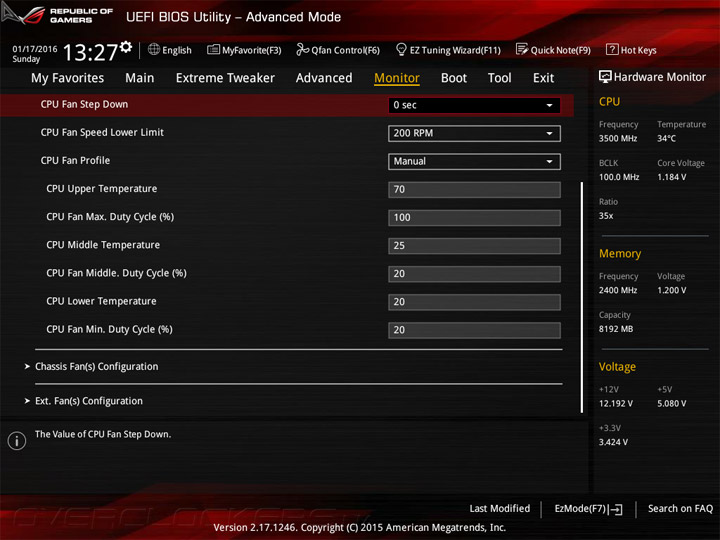
Task: Click the CPU Fan Profile label
Action: click(75, 160)
